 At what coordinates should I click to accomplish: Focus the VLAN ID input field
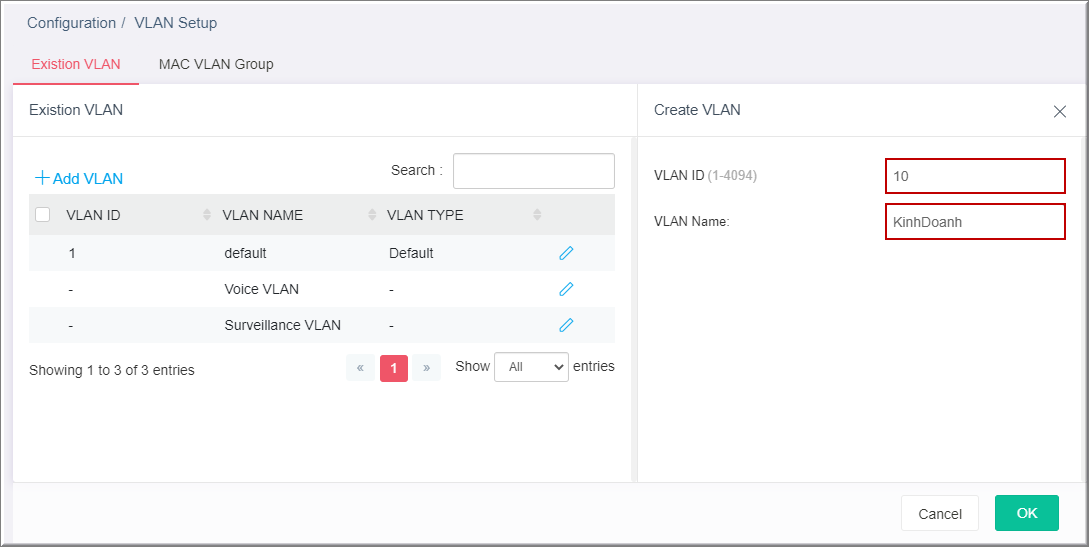point(975,176)
